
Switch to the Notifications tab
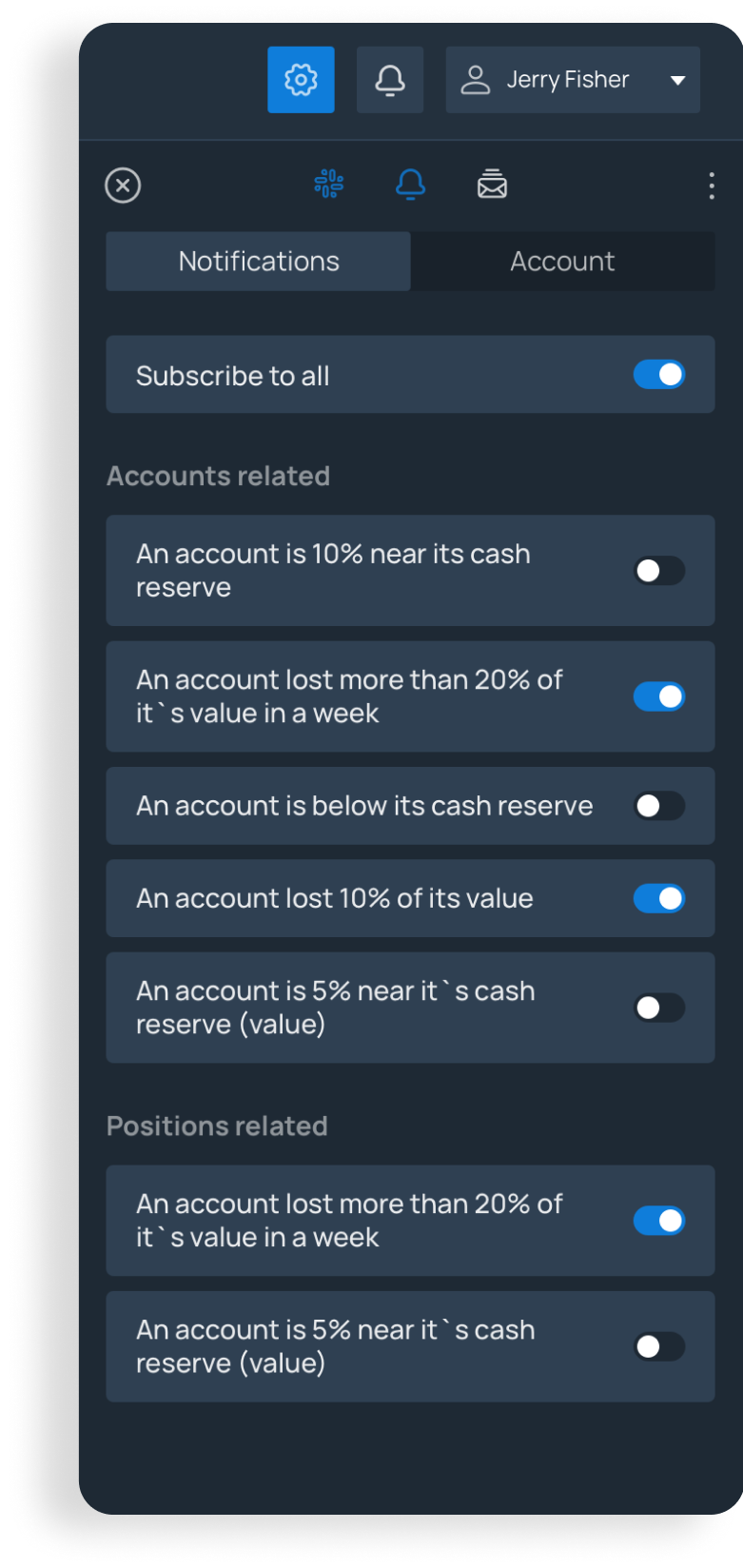[258, 262]
